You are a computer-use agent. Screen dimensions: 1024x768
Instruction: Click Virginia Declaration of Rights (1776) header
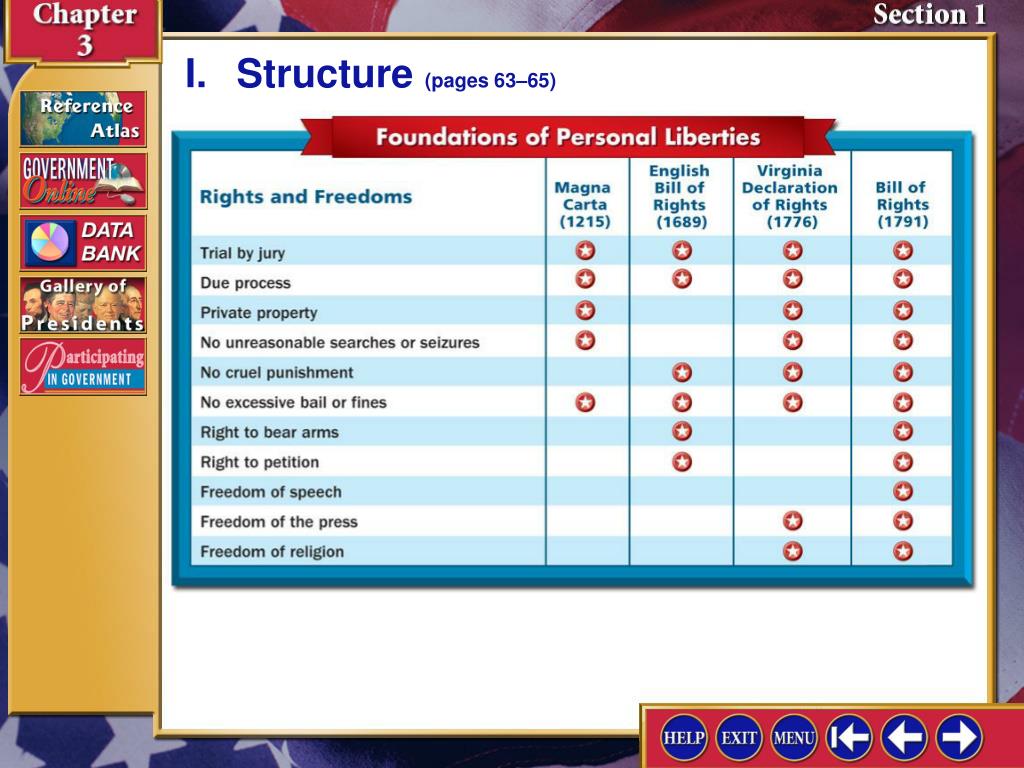(790, 196)
